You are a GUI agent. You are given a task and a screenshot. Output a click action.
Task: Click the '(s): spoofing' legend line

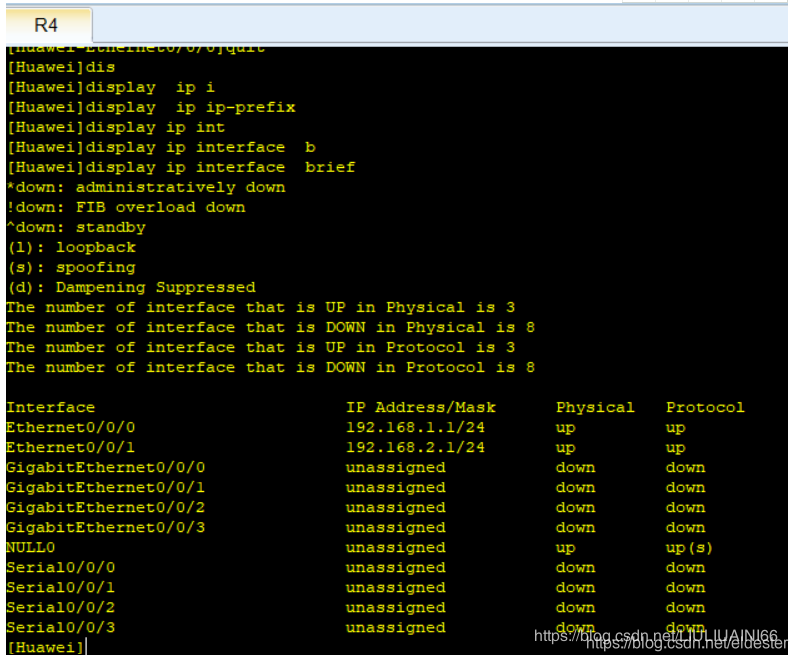tap(71, 268)
